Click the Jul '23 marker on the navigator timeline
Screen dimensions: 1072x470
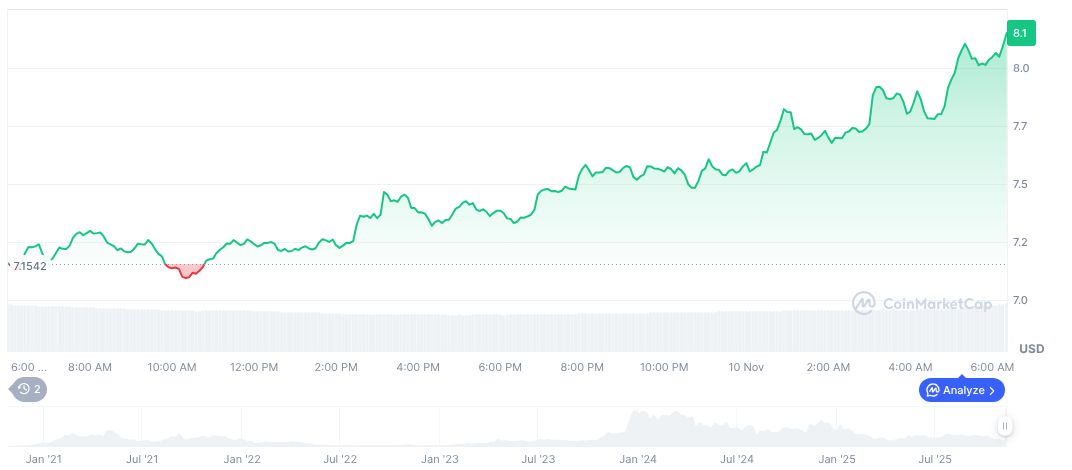(539, 460)
